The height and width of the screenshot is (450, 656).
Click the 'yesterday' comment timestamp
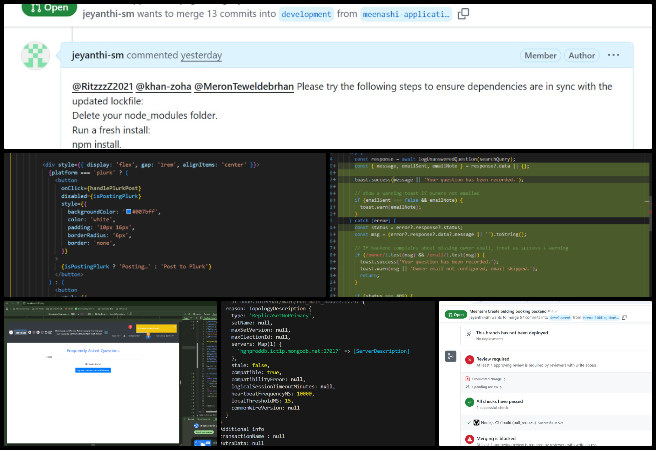point(201,56)
